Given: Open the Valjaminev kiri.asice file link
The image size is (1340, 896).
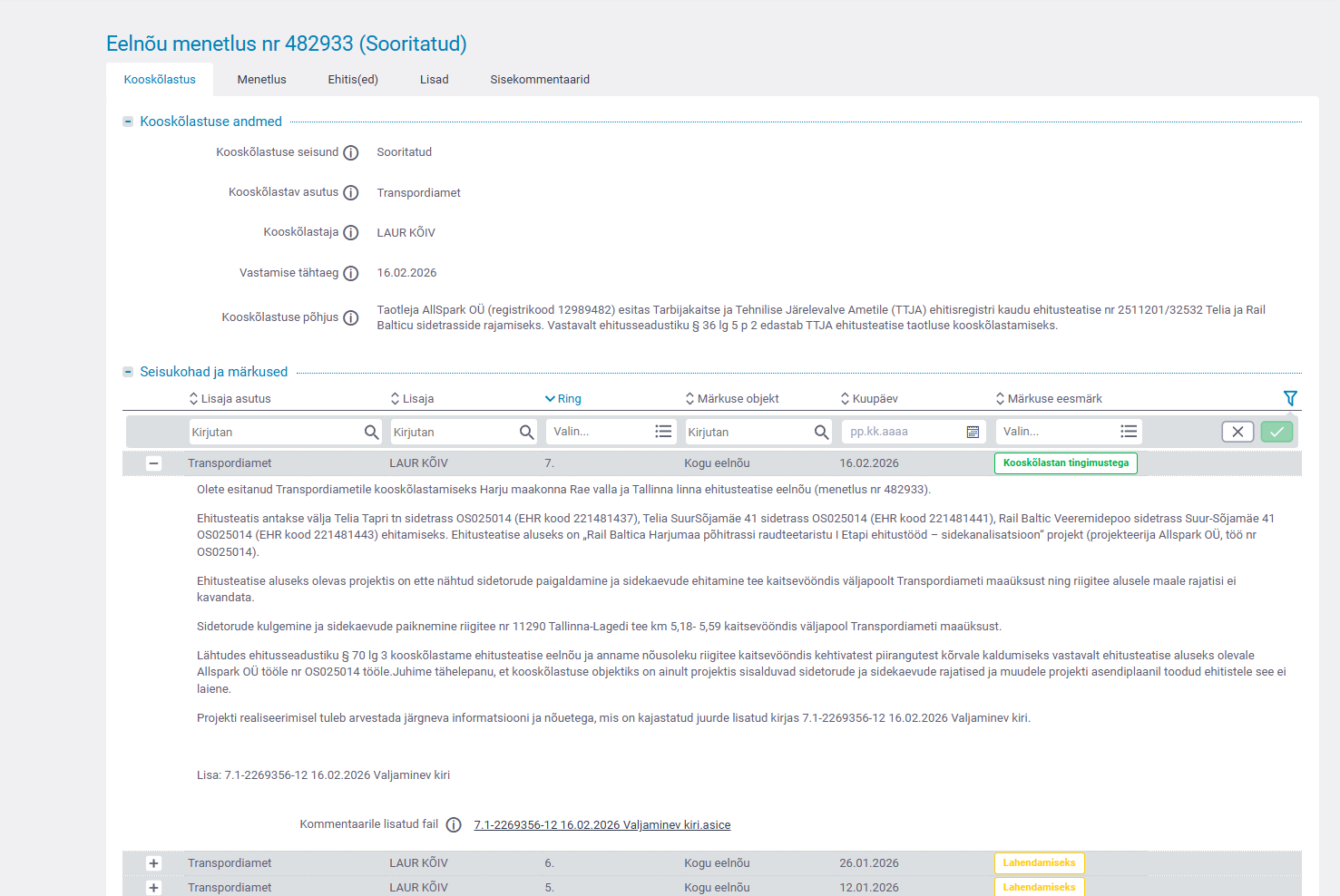Looking at the screenshot, I should 602,825.
